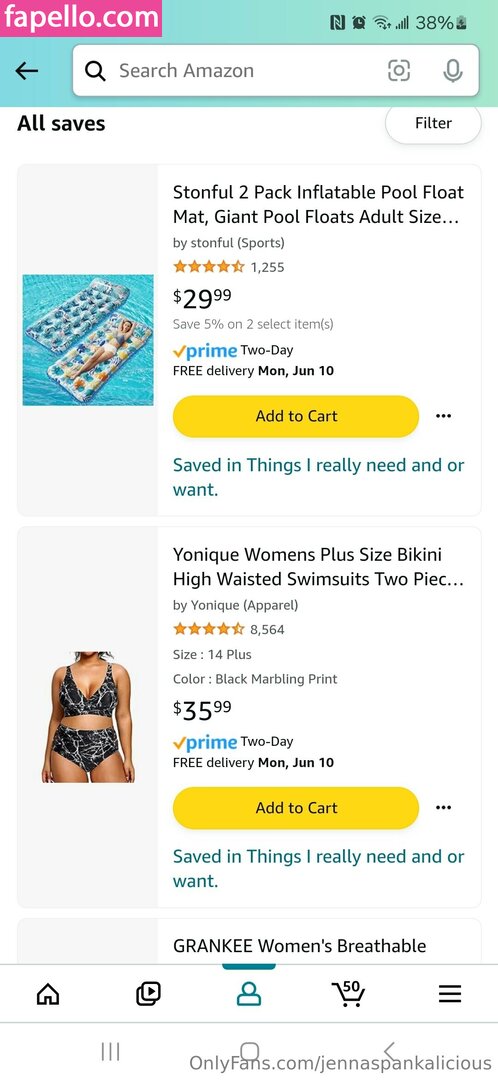Open the Home tab icon
Screen dimensions: 498x1080
(x=48, y=993)
